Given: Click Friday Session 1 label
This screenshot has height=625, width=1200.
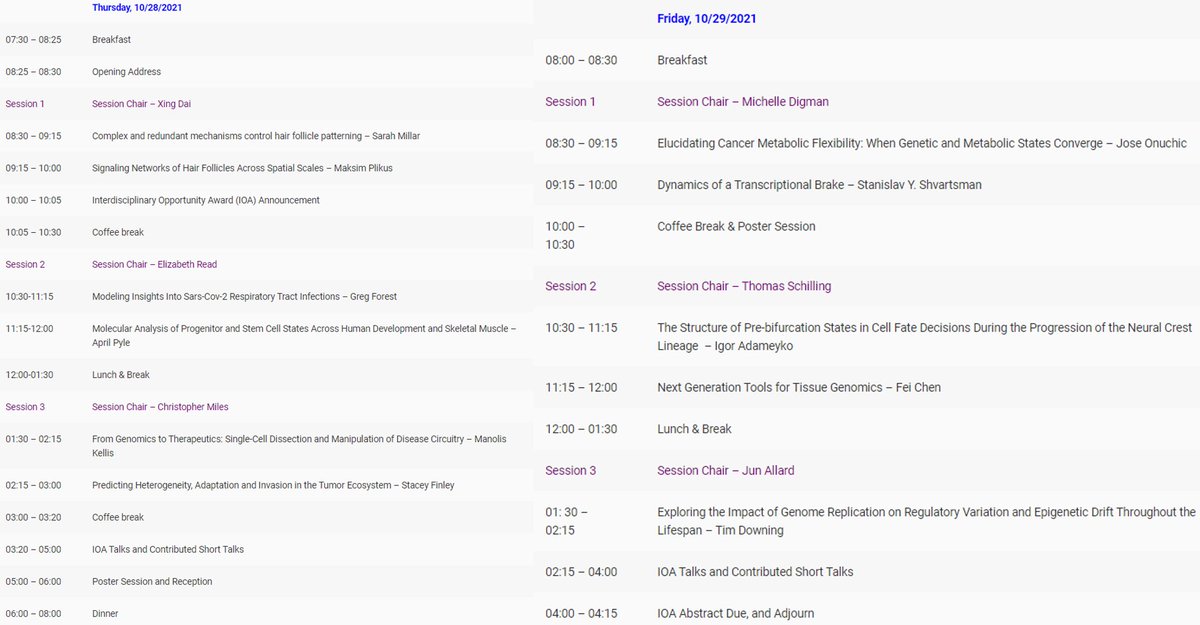Looking at the screenshot, I should (x=571, y=102).
